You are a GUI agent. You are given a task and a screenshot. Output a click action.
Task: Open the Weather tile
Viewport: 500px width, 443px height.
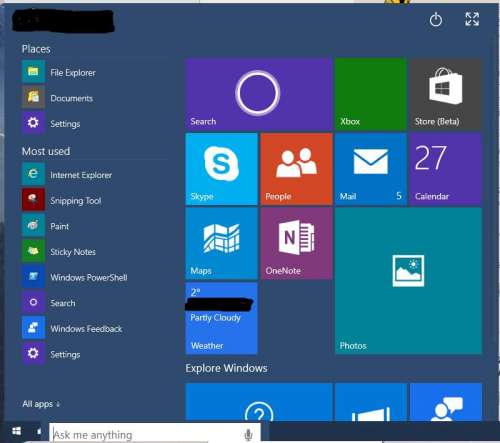[221, 318]
